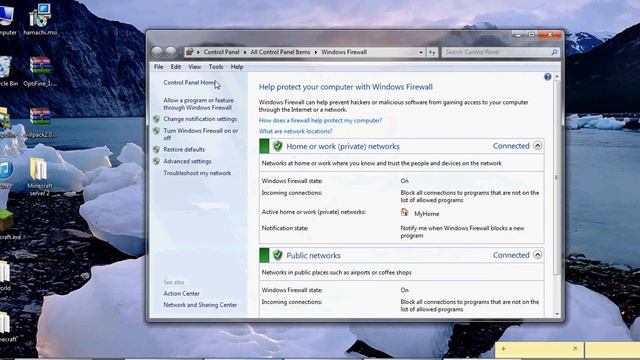Click shield icon beside Change notification settings
The width and height of the screenshot is (640, 360).
tap(156, 119)
